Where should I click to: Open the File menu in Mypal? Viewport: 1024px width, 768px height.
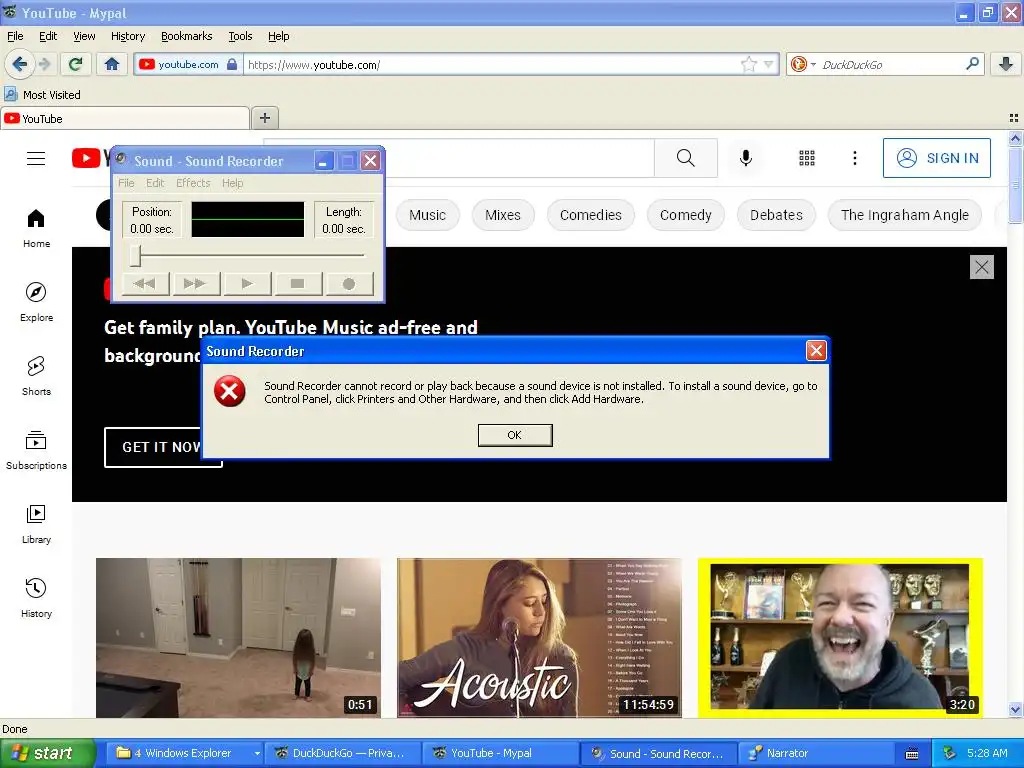[15, 36]
